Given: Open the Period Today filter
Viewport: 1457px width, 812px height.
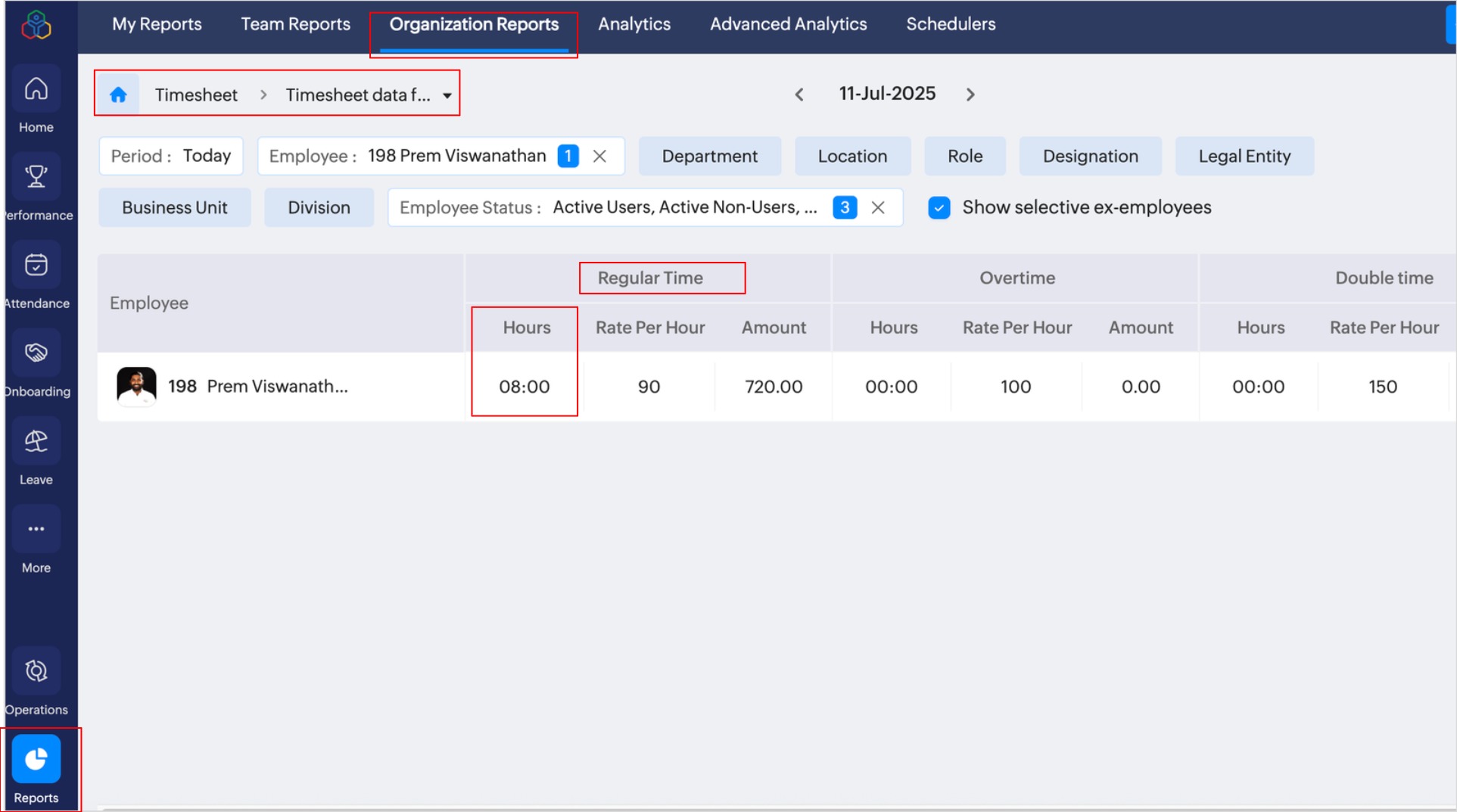Looking at the screenshot, I should [171, 156].
